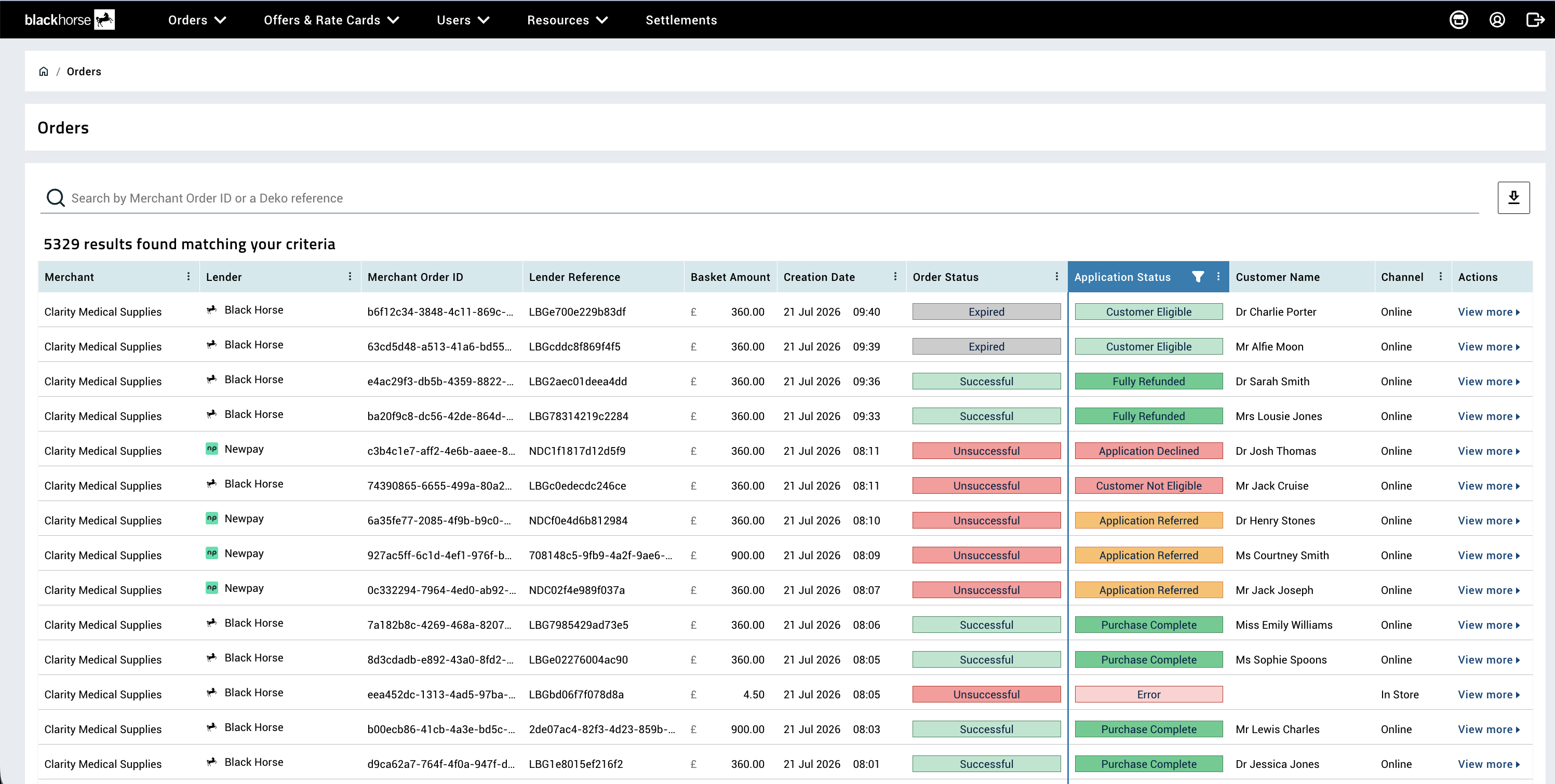This screenshot has height=784, width=1555.
Task: Focus the Merchant Order ID search field
Action: click(x=759, y=198)
